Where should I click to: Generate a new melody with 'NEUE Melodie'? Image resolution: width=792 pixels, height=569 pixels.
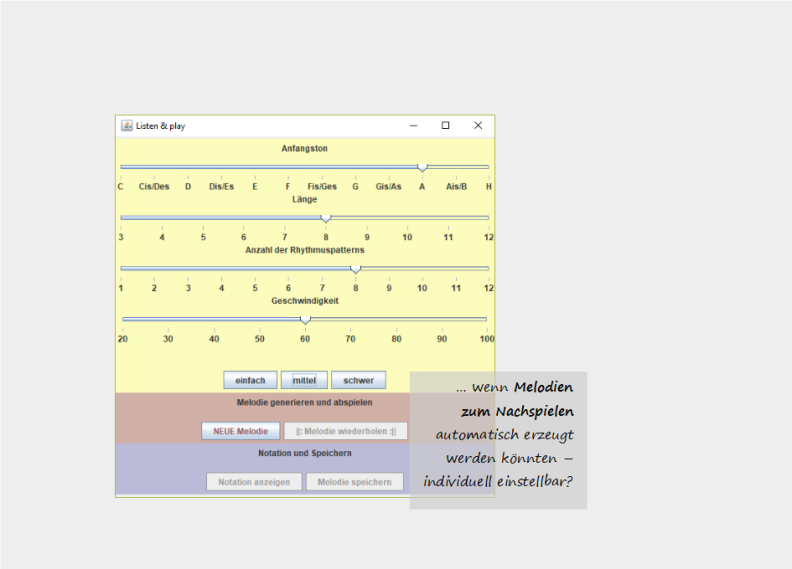[x=240, y=431]
